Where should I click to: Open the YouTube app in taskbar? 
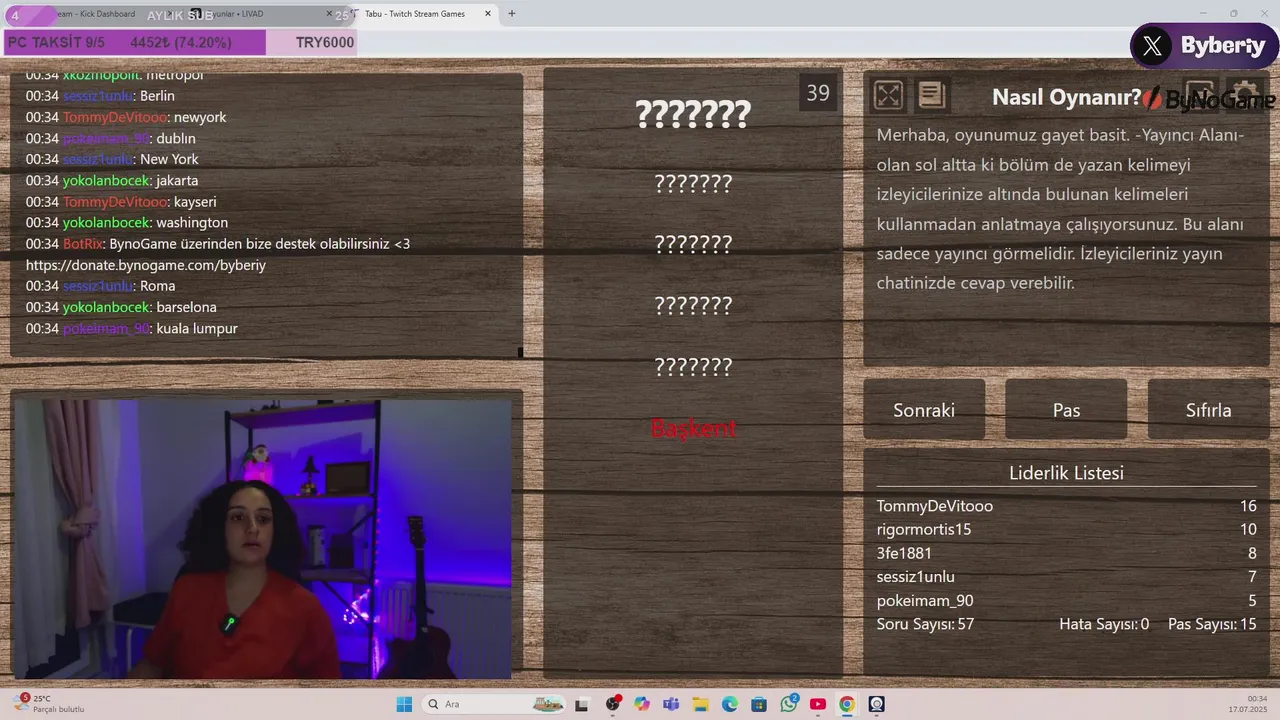(x=818, y=704)
